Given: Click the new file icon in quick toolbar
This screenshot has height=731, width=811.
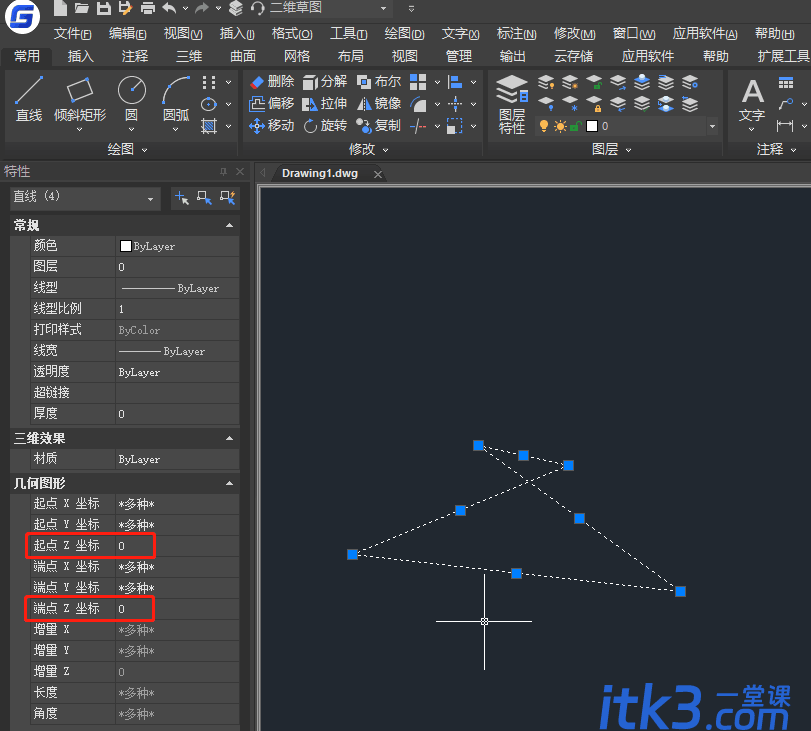Looking at the screenshot, I should (61, 8).
